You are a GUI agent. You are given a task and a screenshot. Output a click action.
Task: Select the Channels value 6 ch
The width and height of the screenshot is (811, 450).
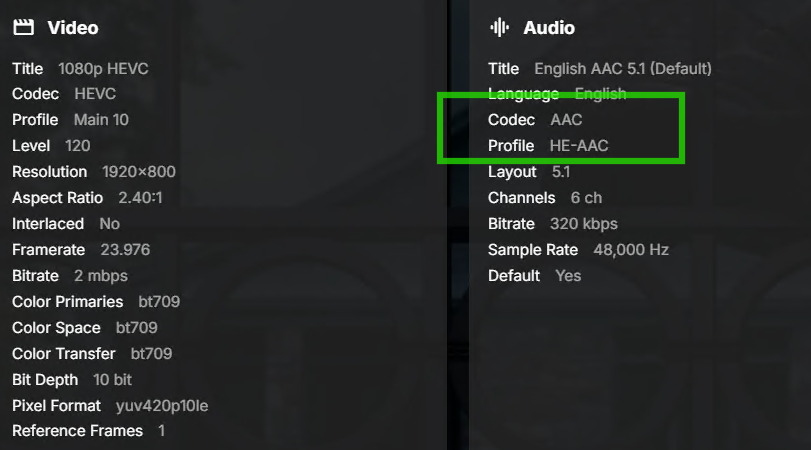[x=585, y=198]
